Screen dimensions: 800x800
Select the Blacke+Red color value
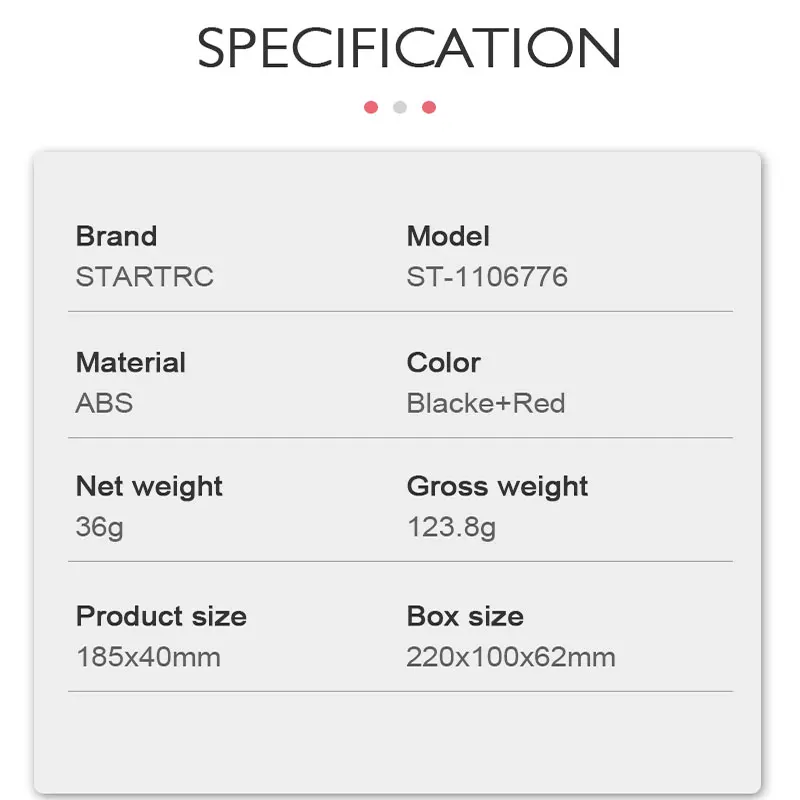pyautogui.click(x=486, y=403)
